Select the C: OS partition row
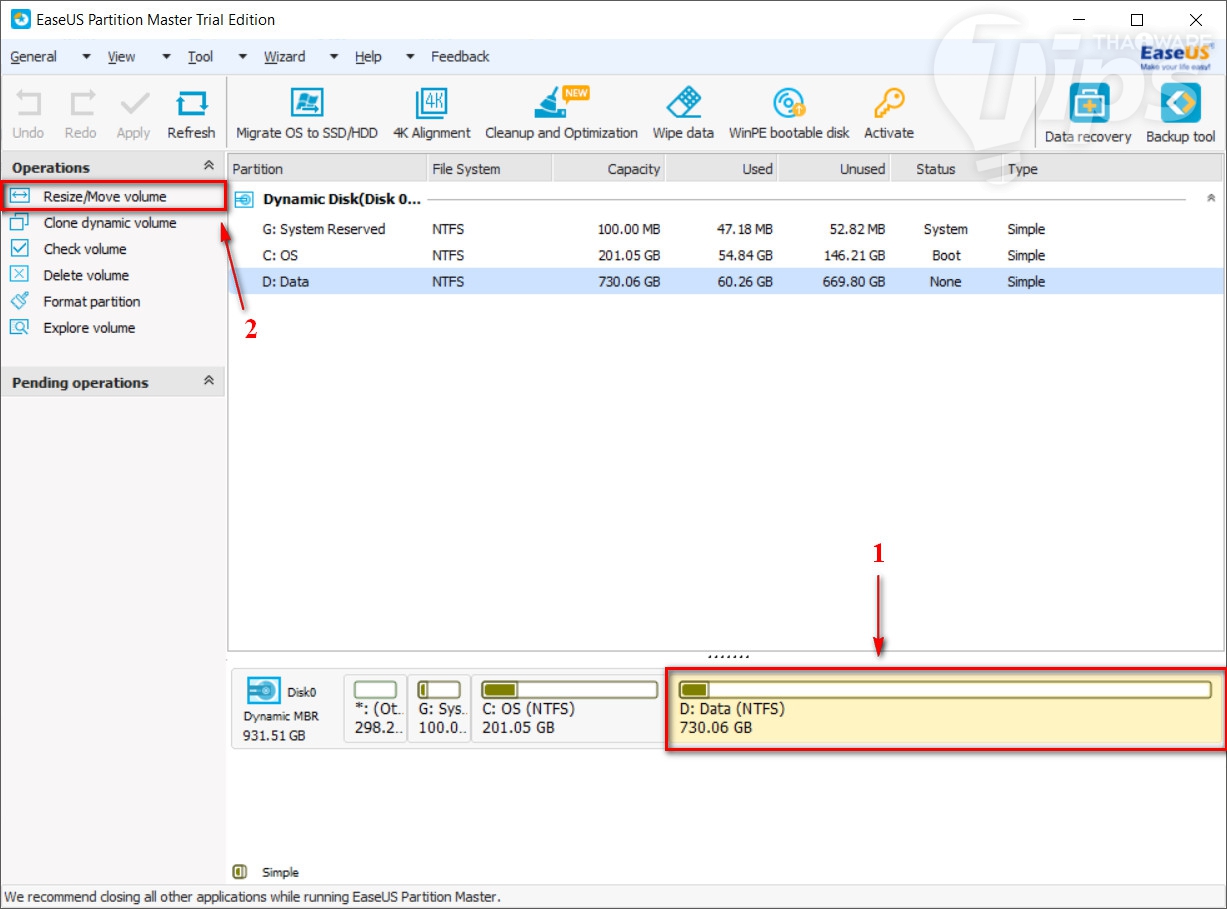 tap(725, 255)
